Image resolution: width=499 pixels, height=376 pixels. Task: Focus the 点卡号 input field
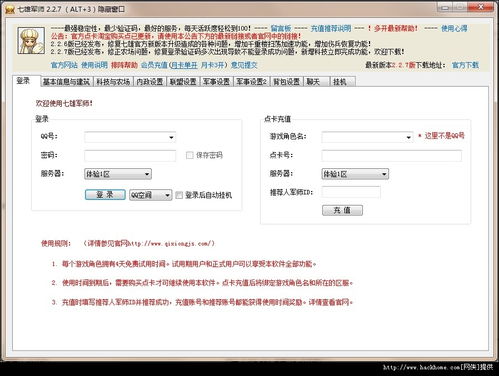coord(392,156)
